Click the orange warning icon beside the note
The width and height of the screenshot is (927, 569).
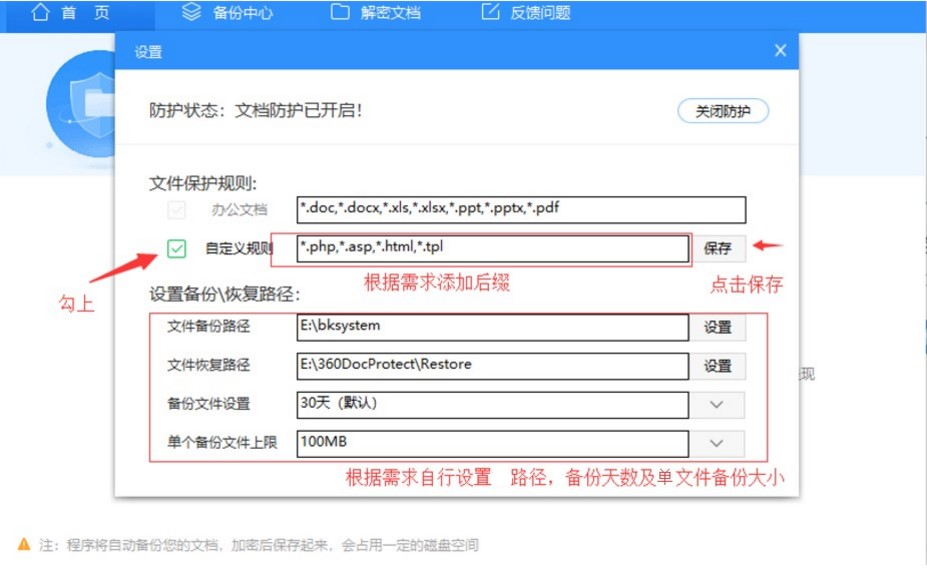coord(23,545)
